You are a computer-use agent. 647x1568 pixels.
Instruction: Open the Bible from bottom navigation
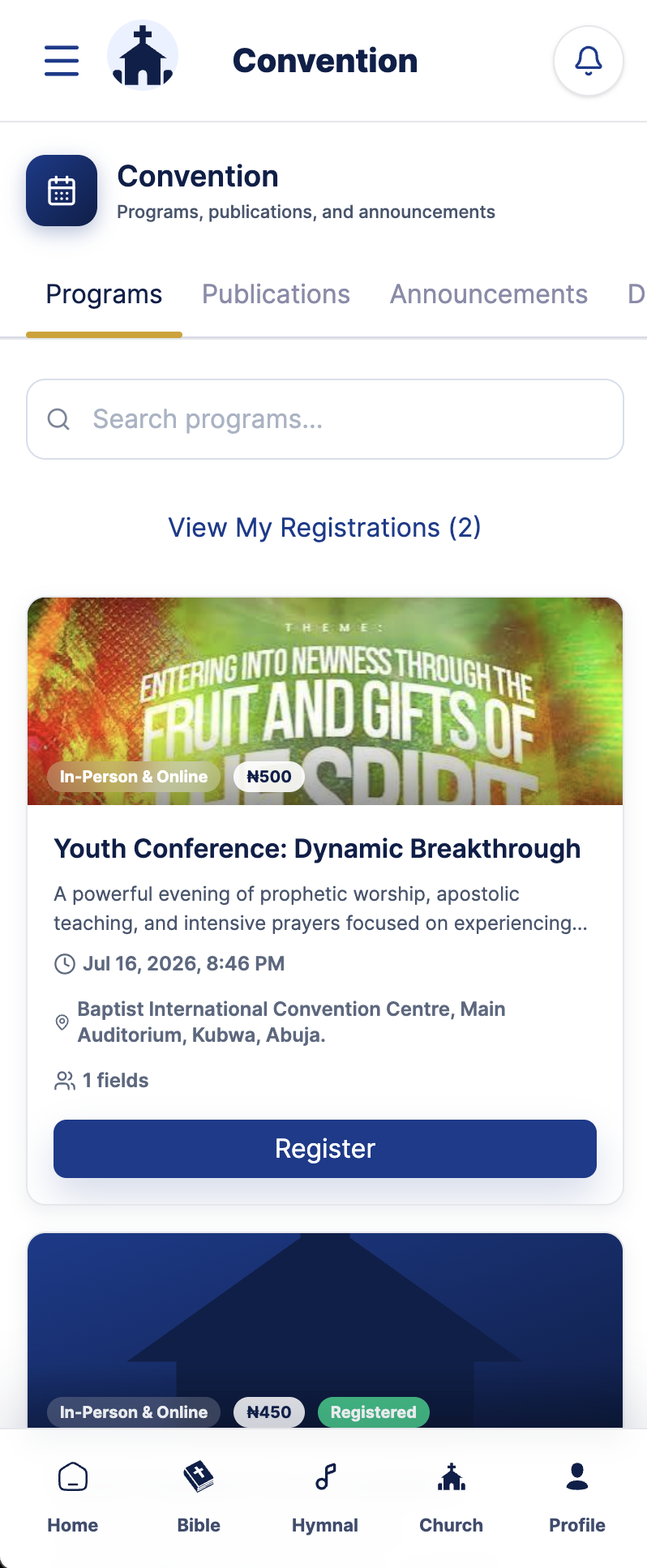coord(199,1497)
